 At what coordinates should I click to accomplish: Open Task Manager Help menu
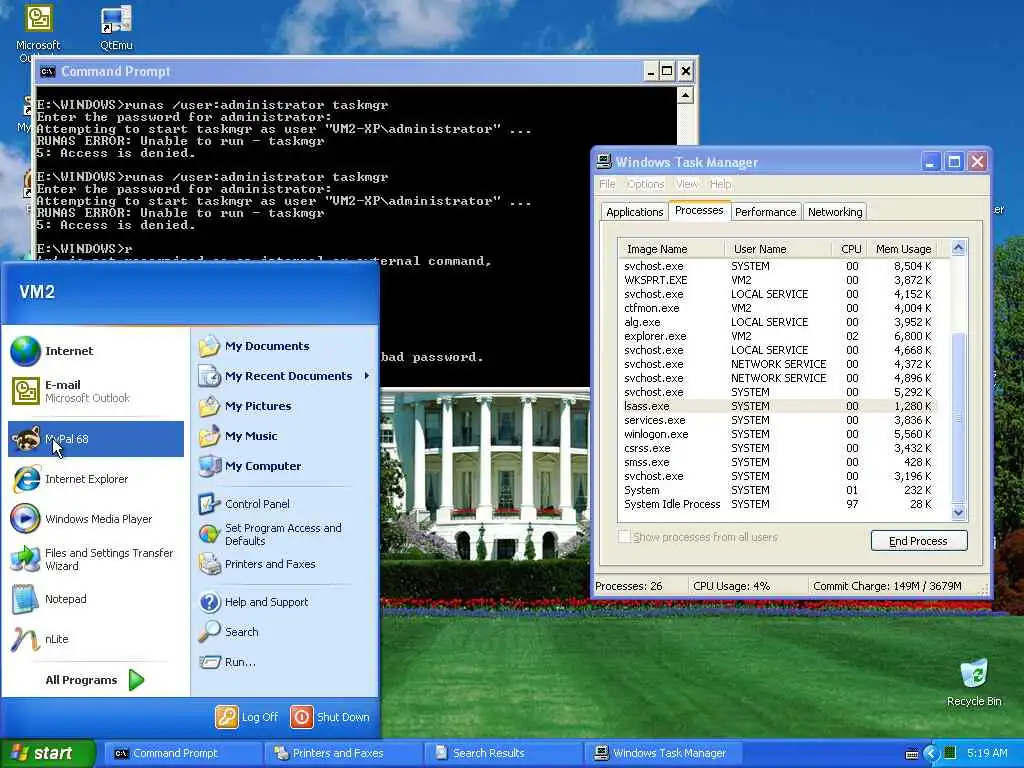[x=720, y=184]
